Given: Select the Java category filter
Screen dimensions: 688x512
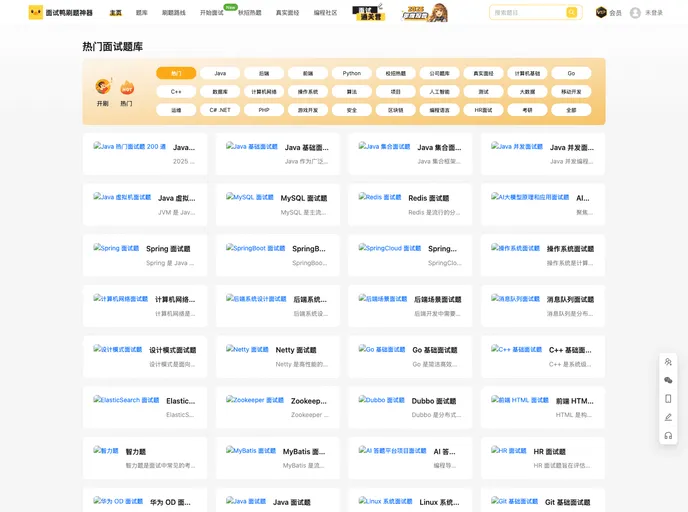Looking at the screenshot, I should pos(220,73).
